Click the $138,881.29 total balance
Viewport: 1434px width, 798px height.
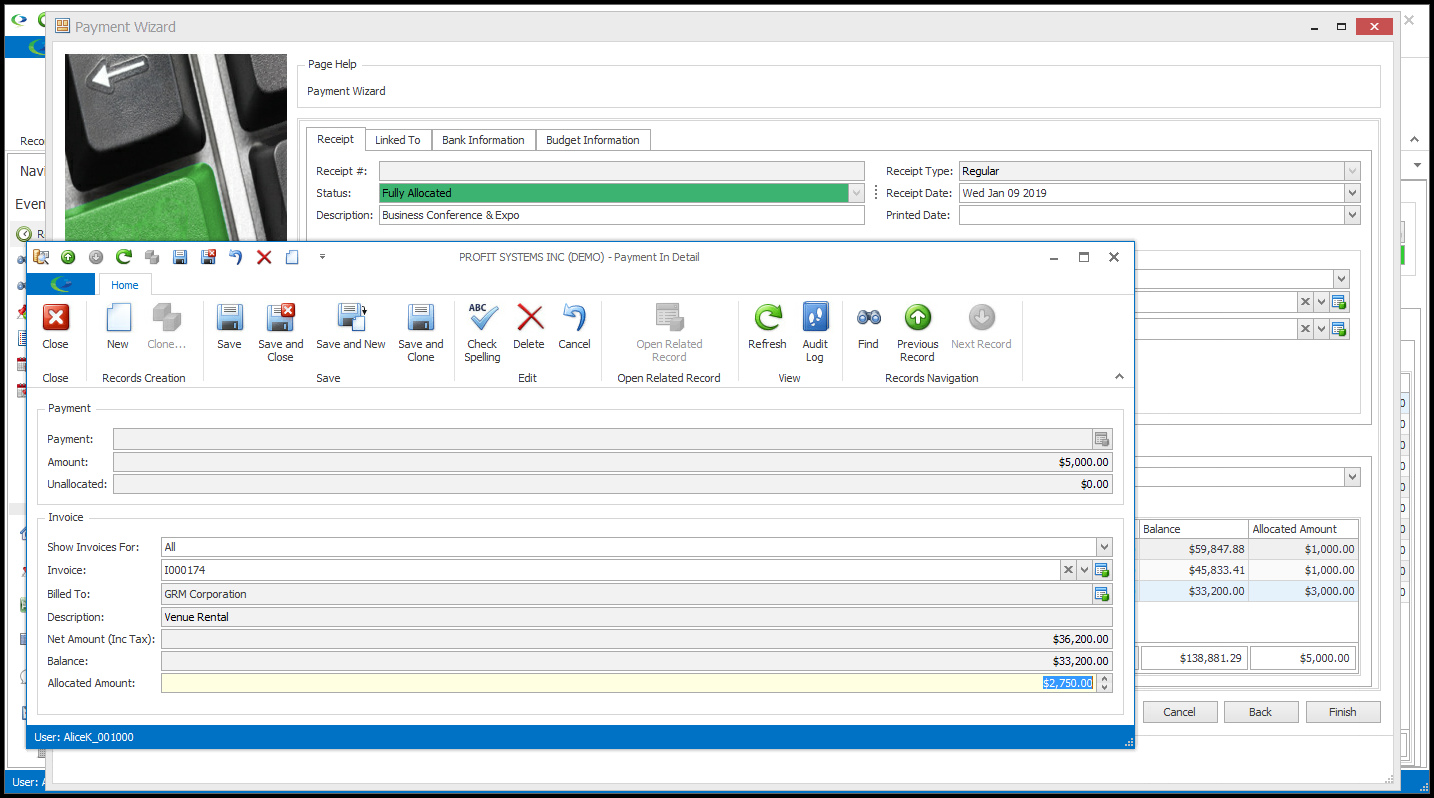1194,658
